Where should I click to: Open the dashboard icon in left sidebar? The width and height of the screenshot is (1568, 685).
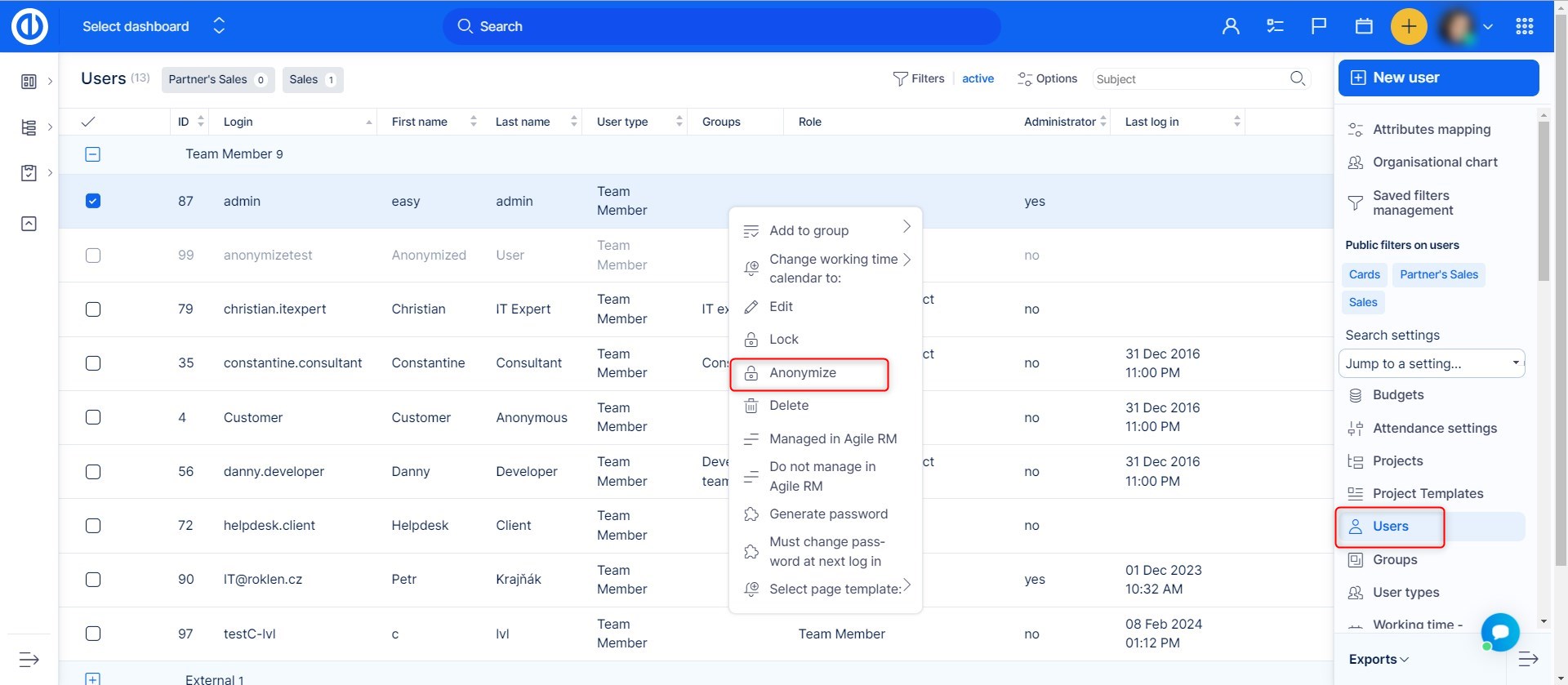point(29,82)
